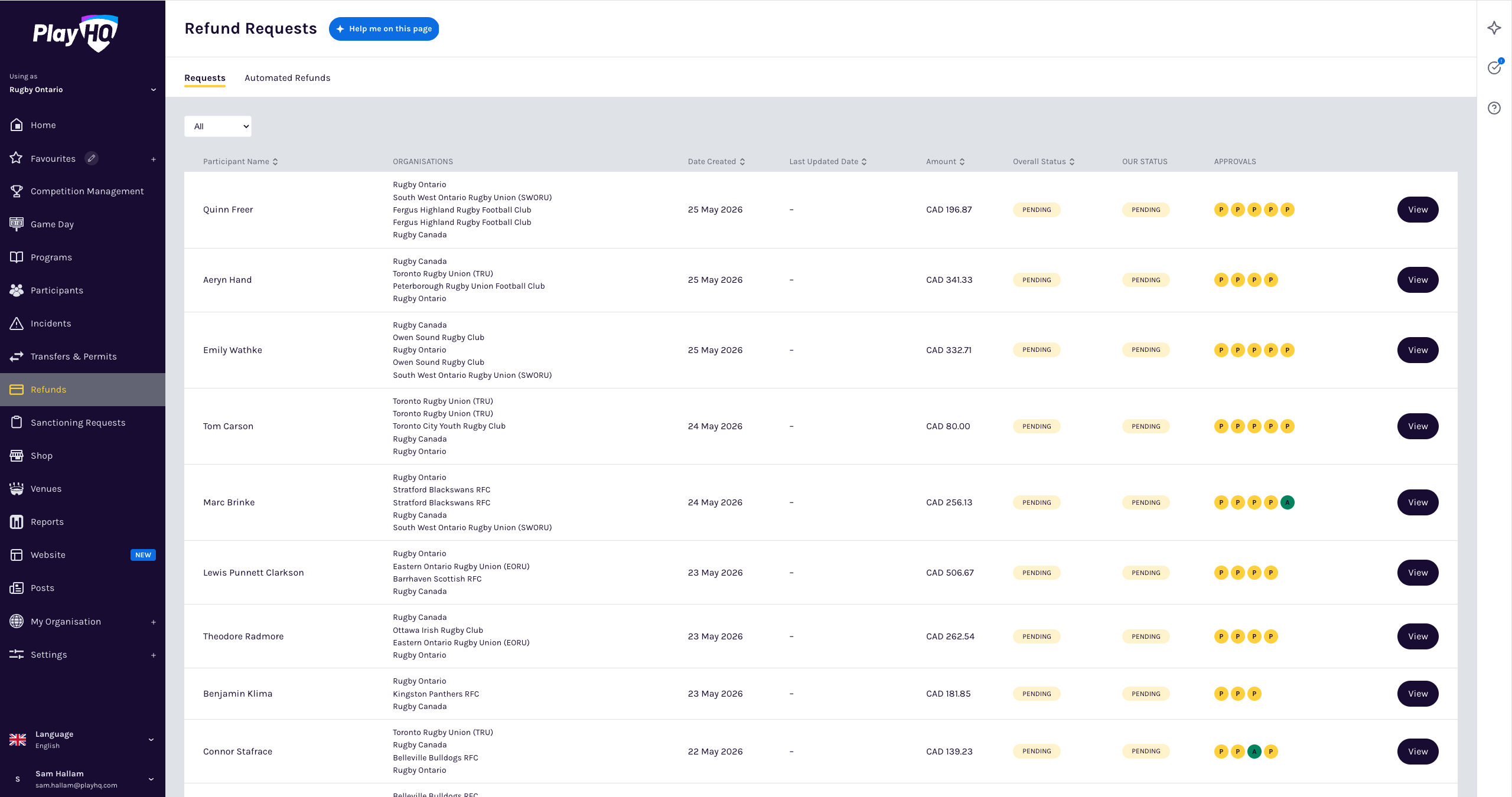This screenshot has width=1512, height=797.
Task: Open the Home sidebar icon
Action: click(x=17, y=125)
